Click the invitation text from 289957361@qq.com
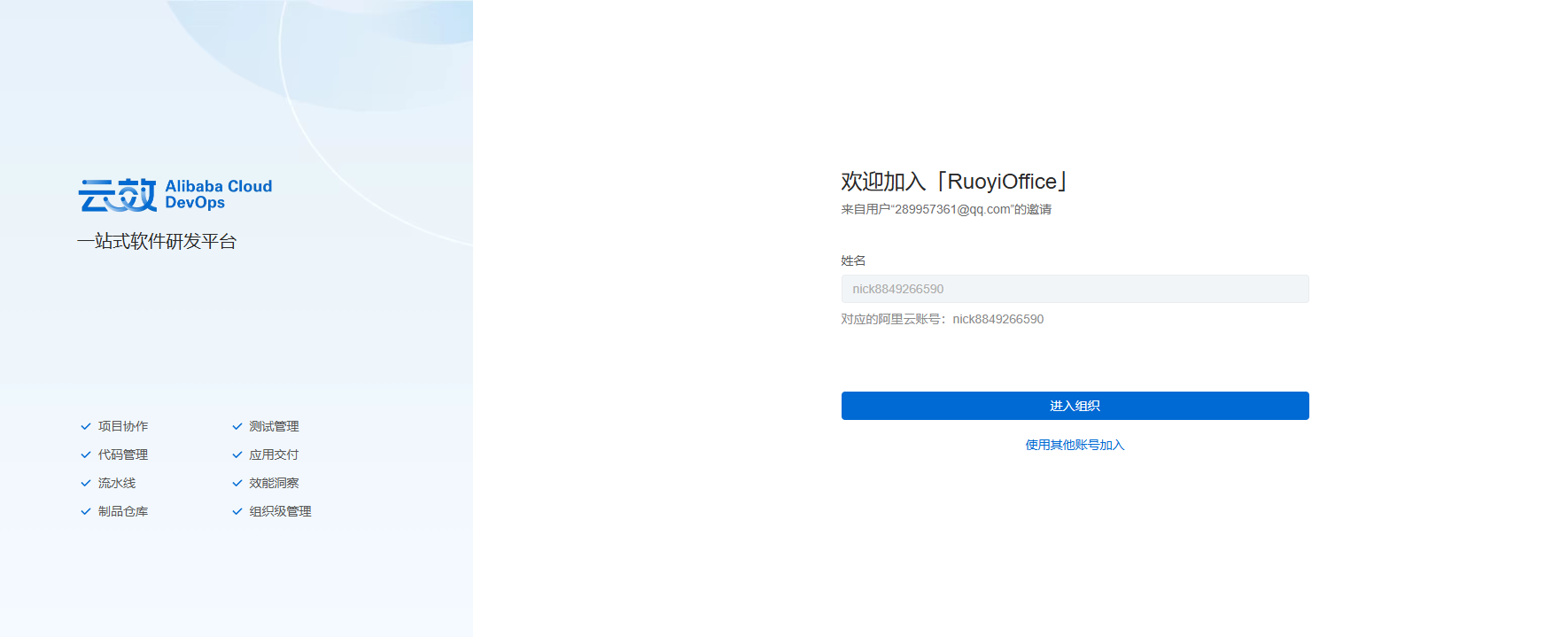The image size is (1568, 637). click(x=946, y=209)
